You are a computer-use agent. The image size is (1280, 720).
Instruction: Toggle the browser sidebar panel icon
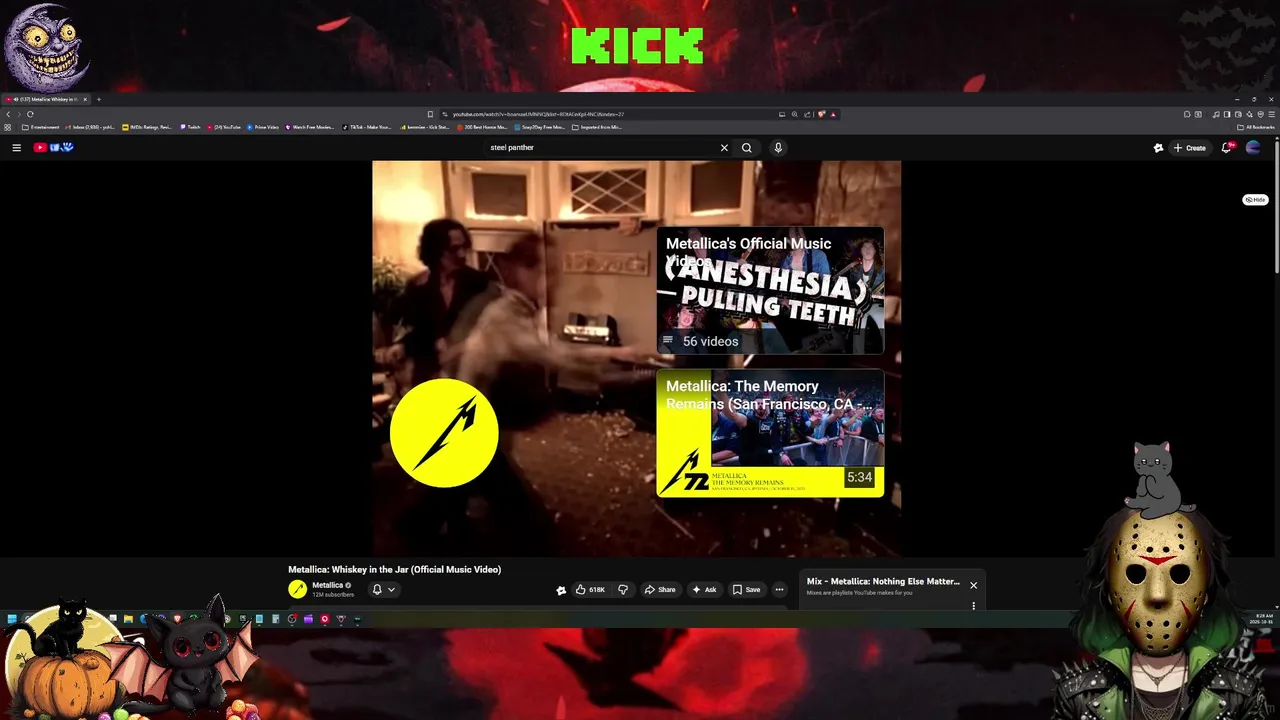(x=1228, y=114)
